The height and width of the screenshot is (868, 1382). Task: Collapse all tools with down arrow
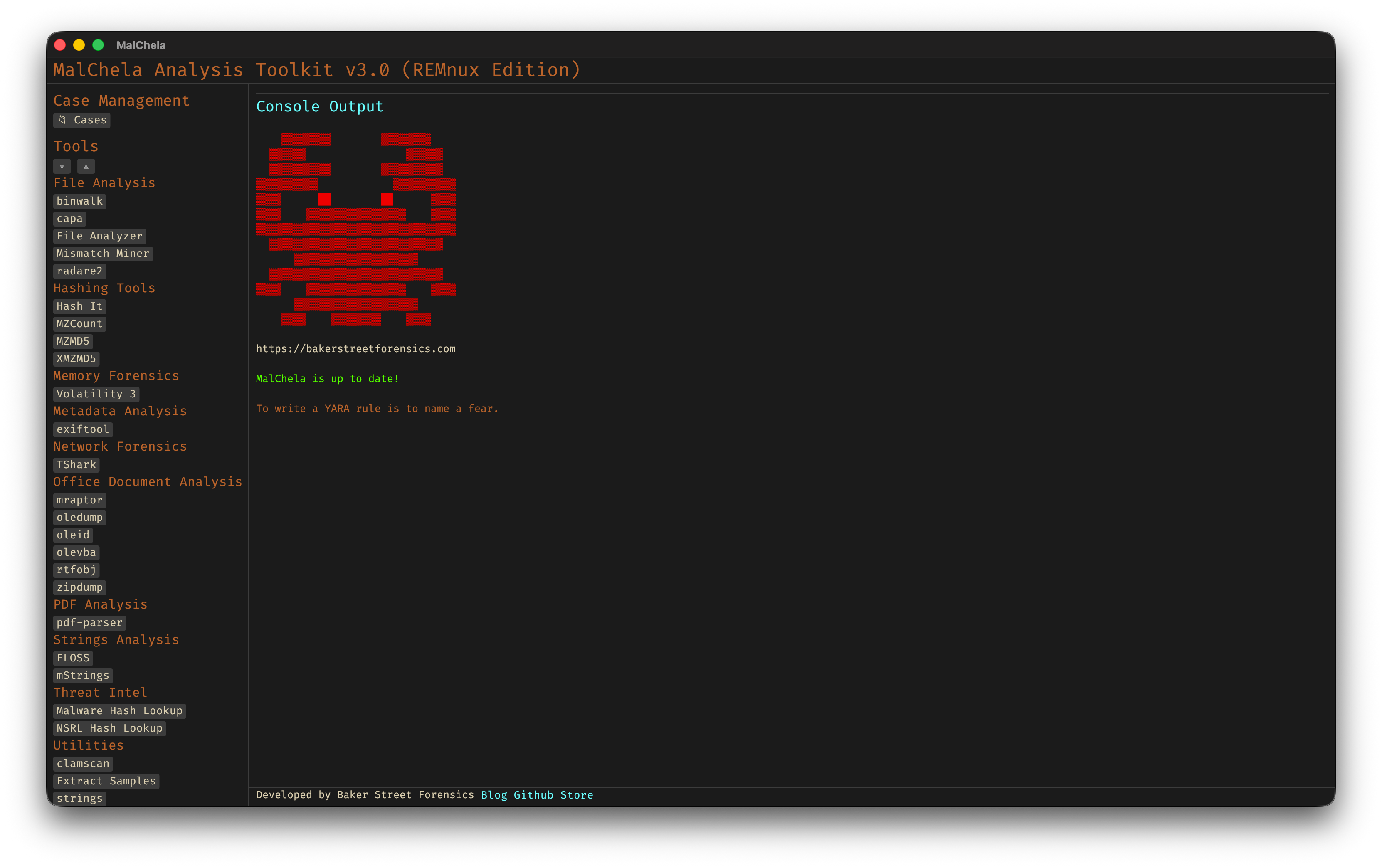click(x=62, y=166)
